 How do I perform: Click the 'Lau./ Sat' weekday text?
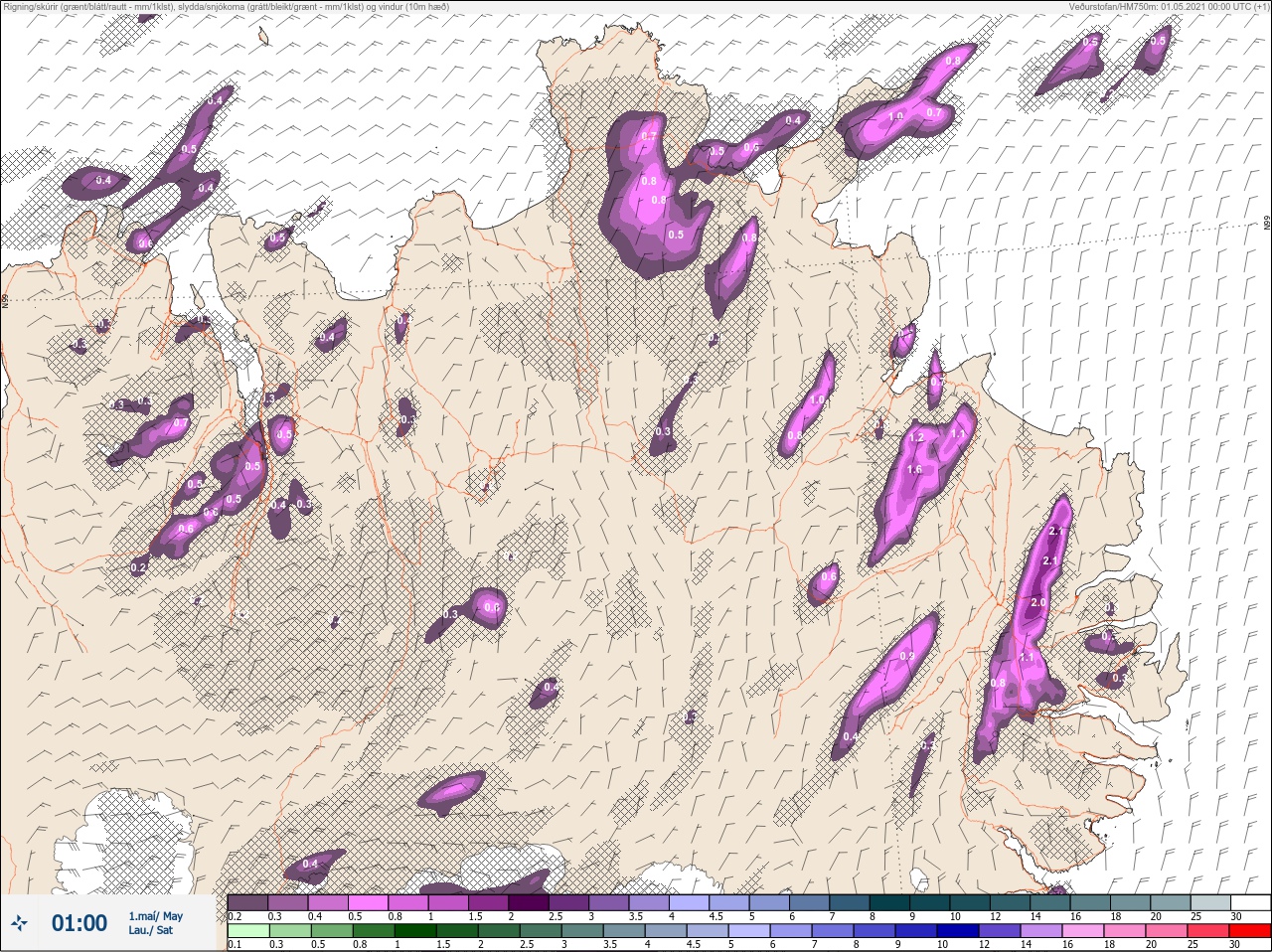[150, 931]
